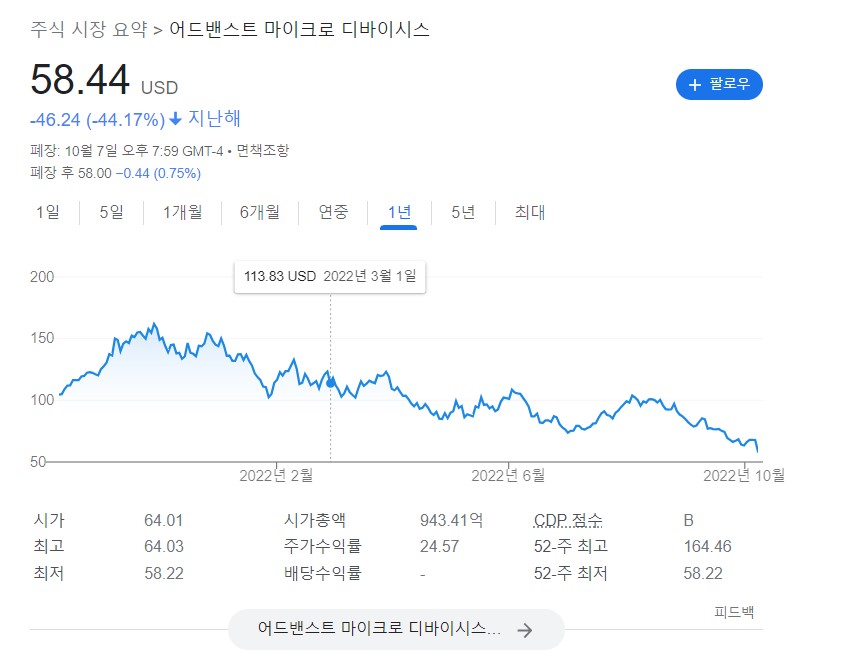Select the 1일 range tab
The width and height of the screenshot is (842, 652).
(48, 212)
